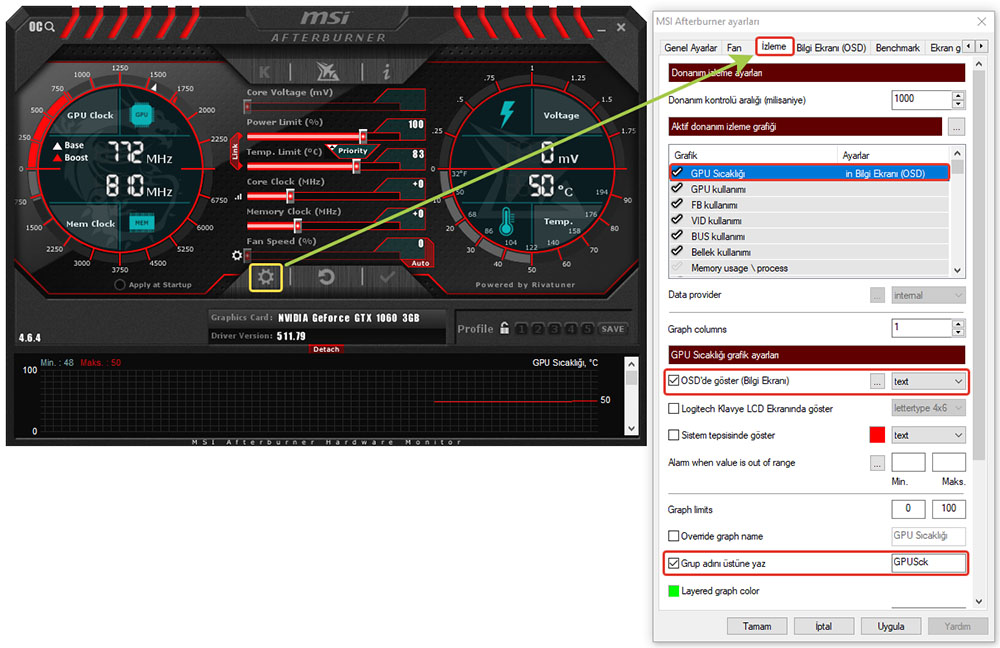Open system tray text format dropdown

click(928, 436)
